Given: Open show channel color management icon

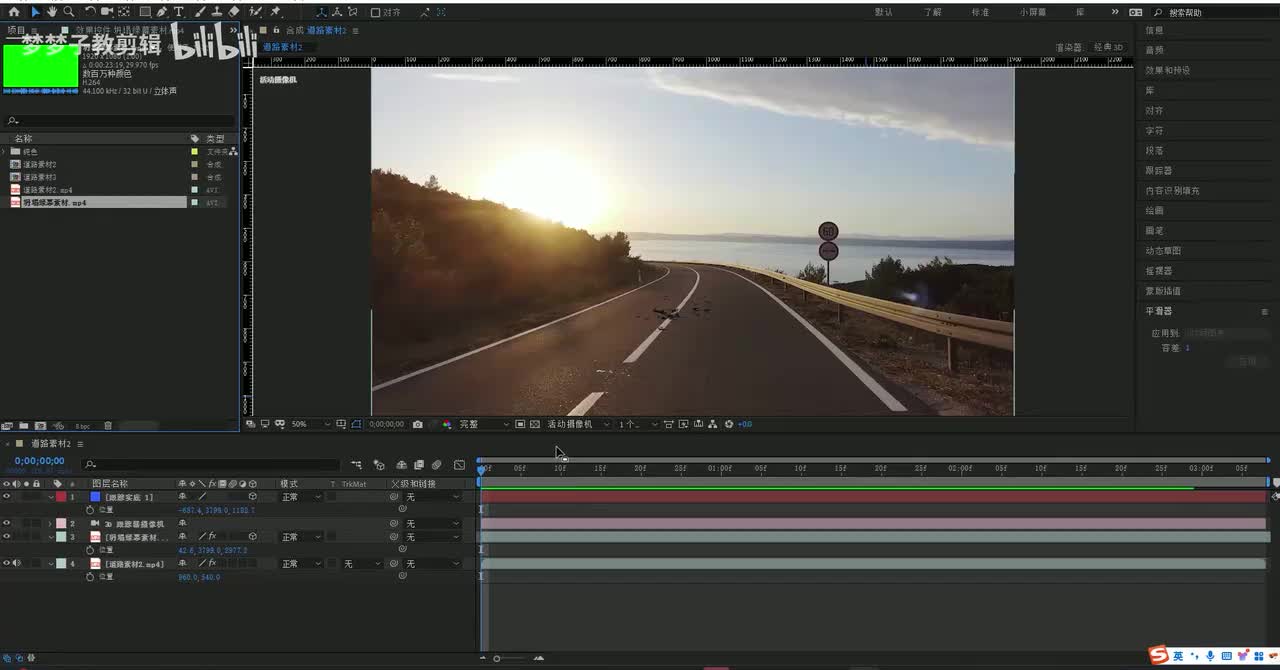Looking at the screenshot, I should tap(446, 424).
